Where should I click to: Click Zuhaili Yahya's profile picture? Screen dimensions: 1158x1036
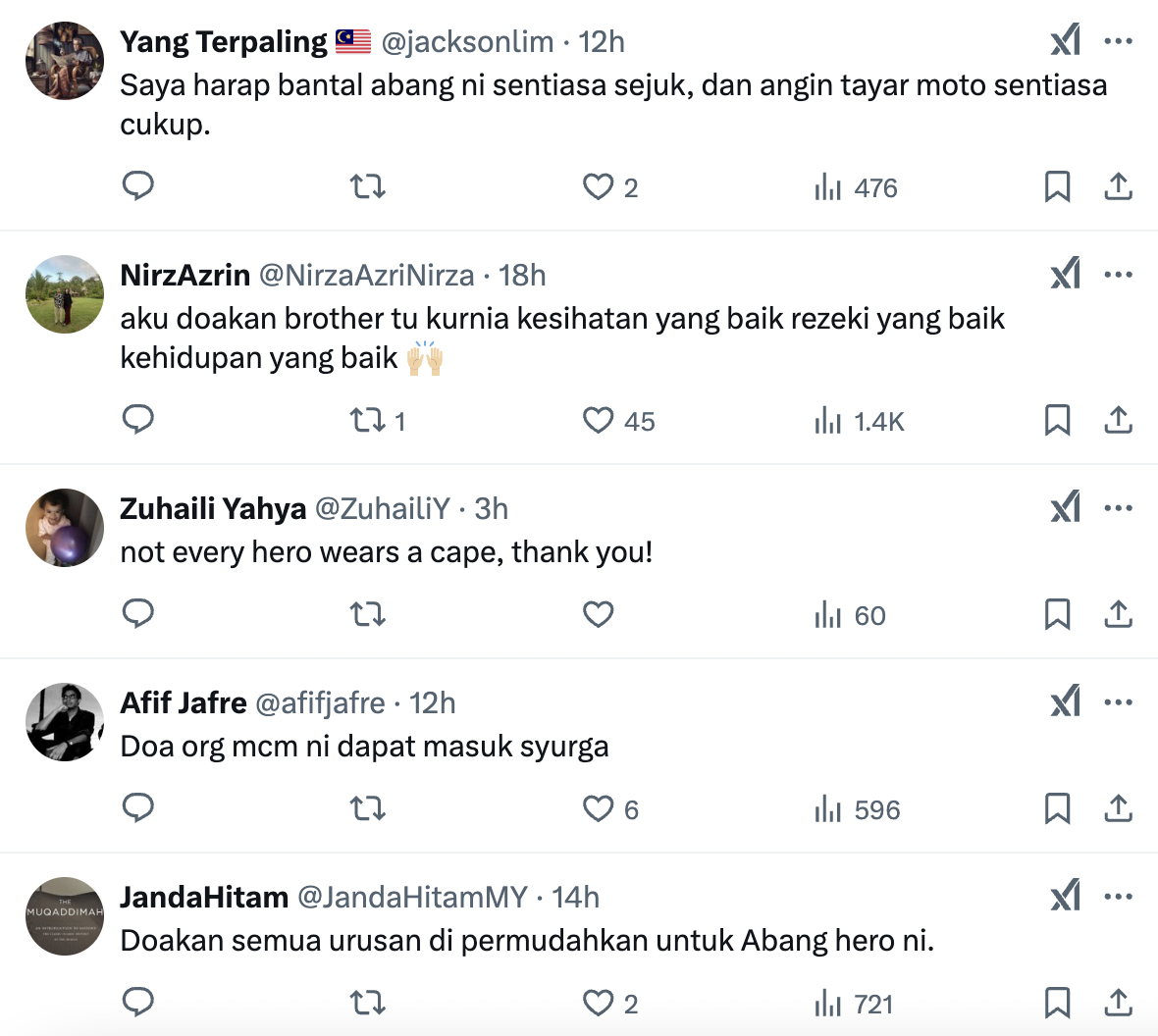click(65, 528)
